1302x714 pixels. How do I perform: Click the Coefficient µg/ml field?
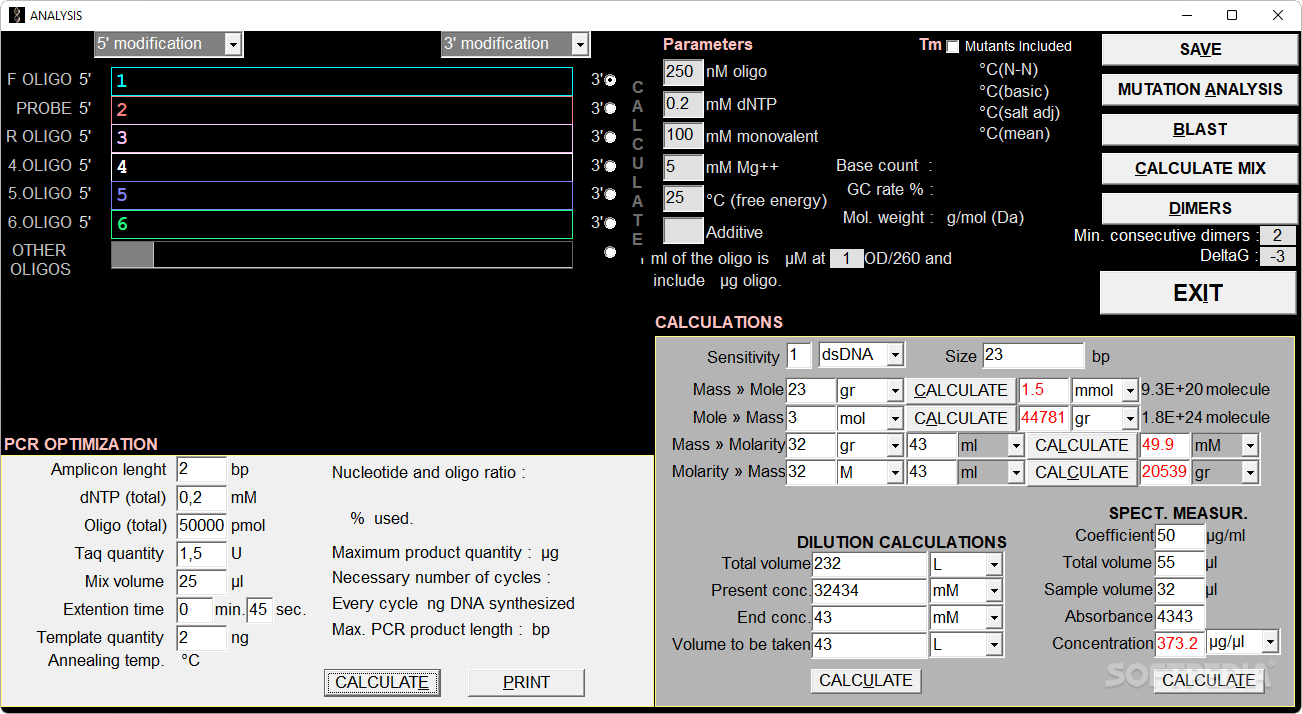point(1180,536)
